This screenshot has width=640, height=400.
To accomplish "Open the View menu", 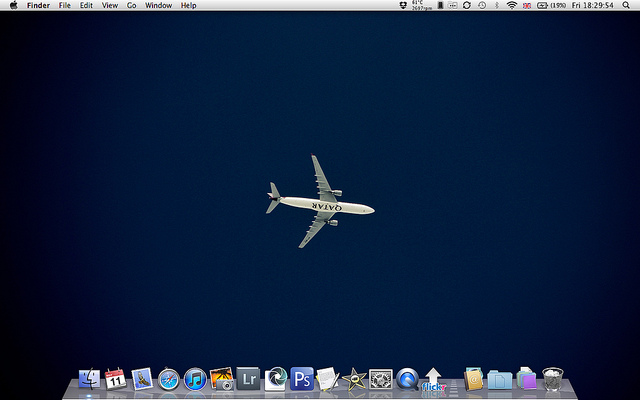I will pyautogui.click(x=110, y=5).
